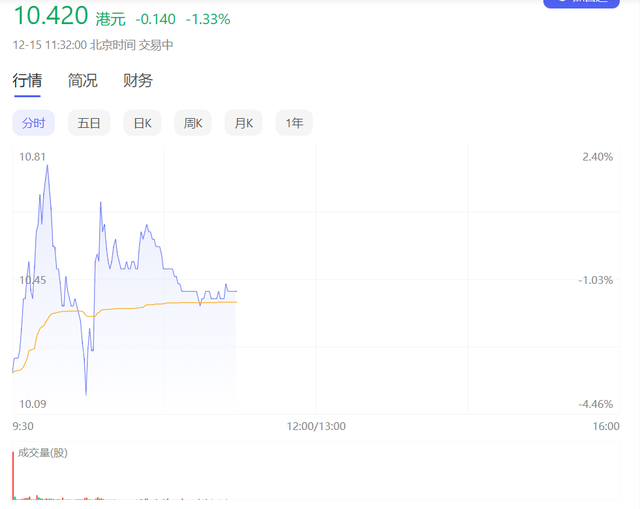Screen dimensions: 640x509
Task: Show the 周K chart
Action: (193, 122)
